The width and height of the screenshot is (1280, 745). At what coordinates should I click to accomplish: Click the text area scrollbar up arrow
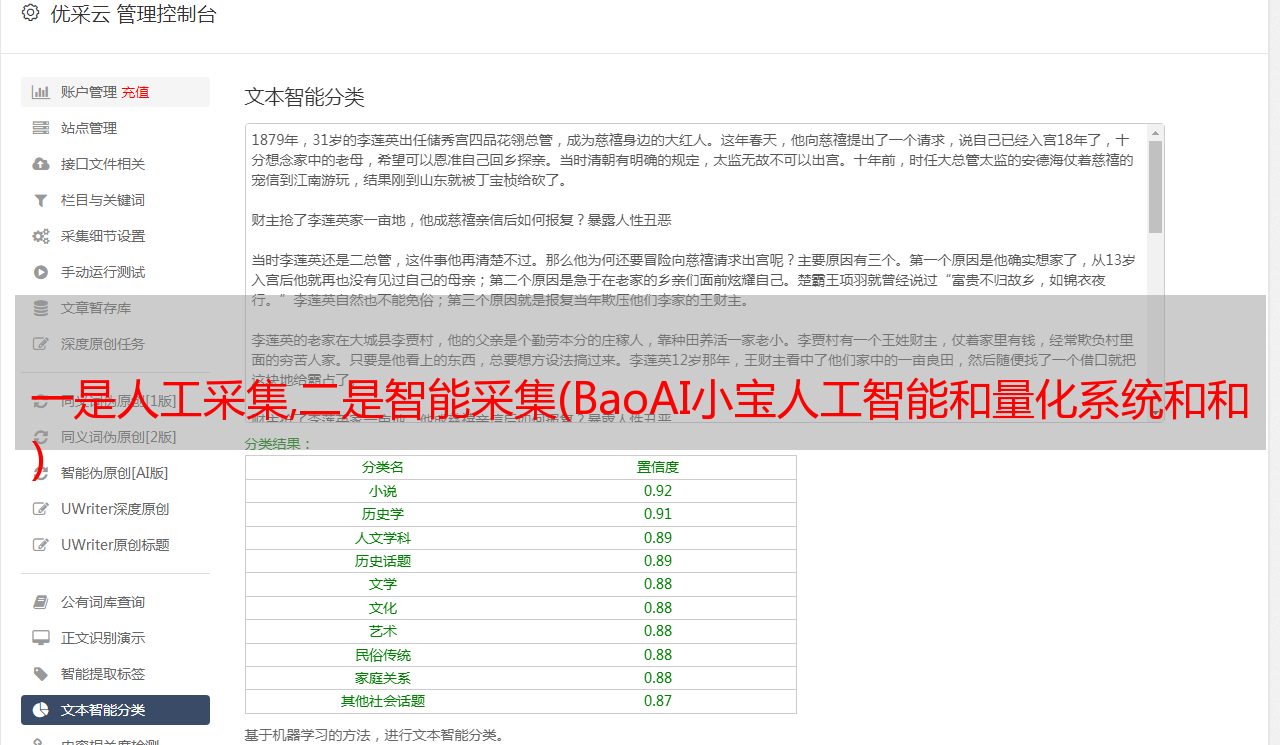tap(1155, 132)
